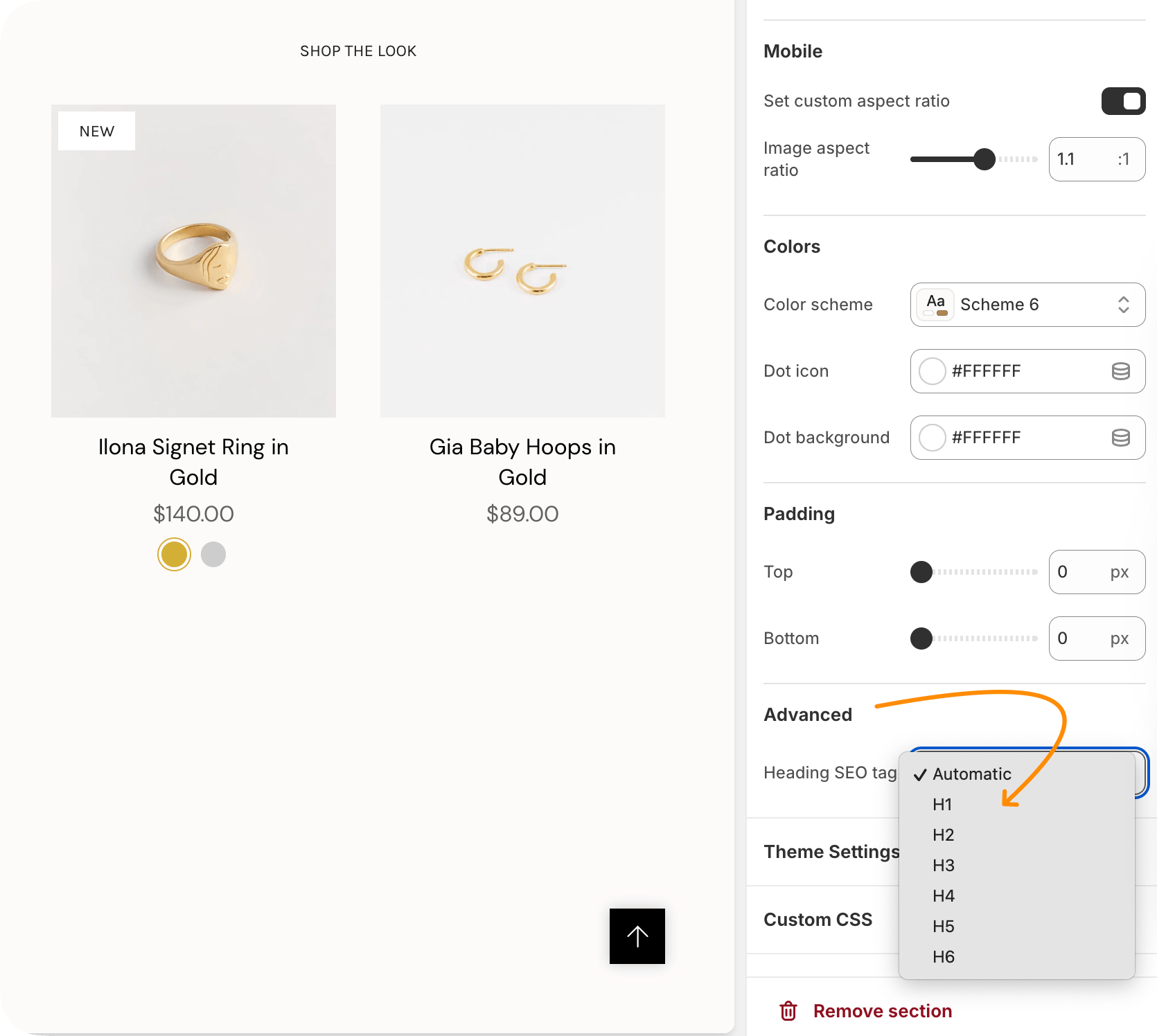Expand the Custom CSS section
The height and width of the screenshot is (1036, 1157).
click(818, 920)
